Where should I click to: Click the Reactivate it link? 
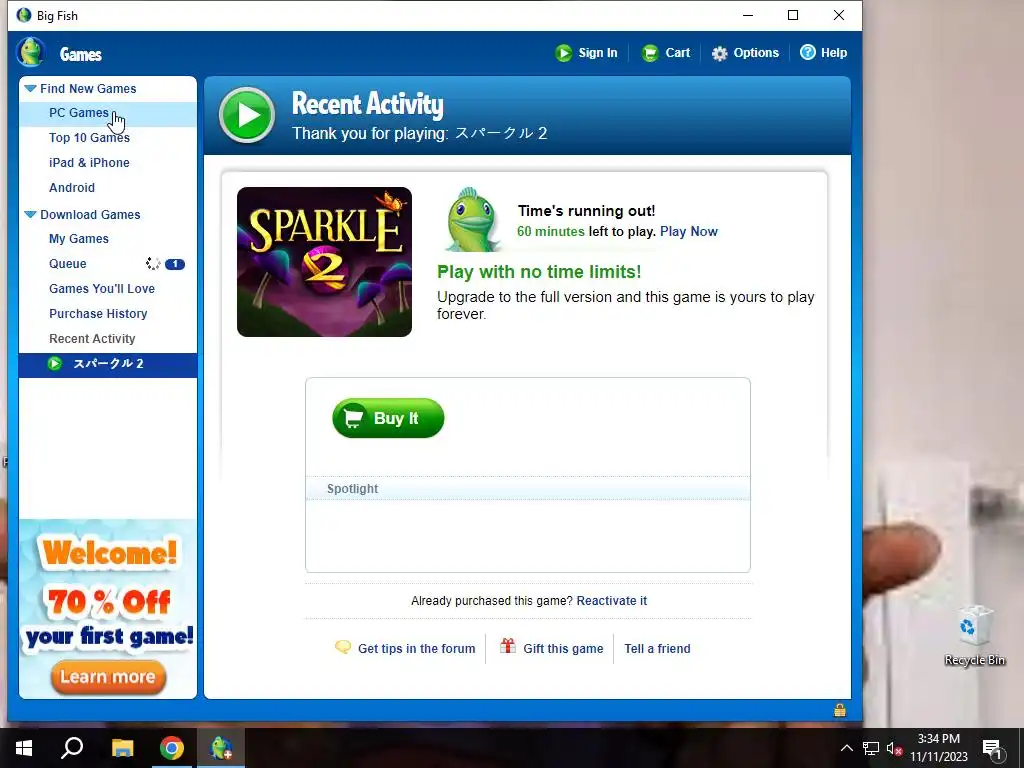coord(612,601)
